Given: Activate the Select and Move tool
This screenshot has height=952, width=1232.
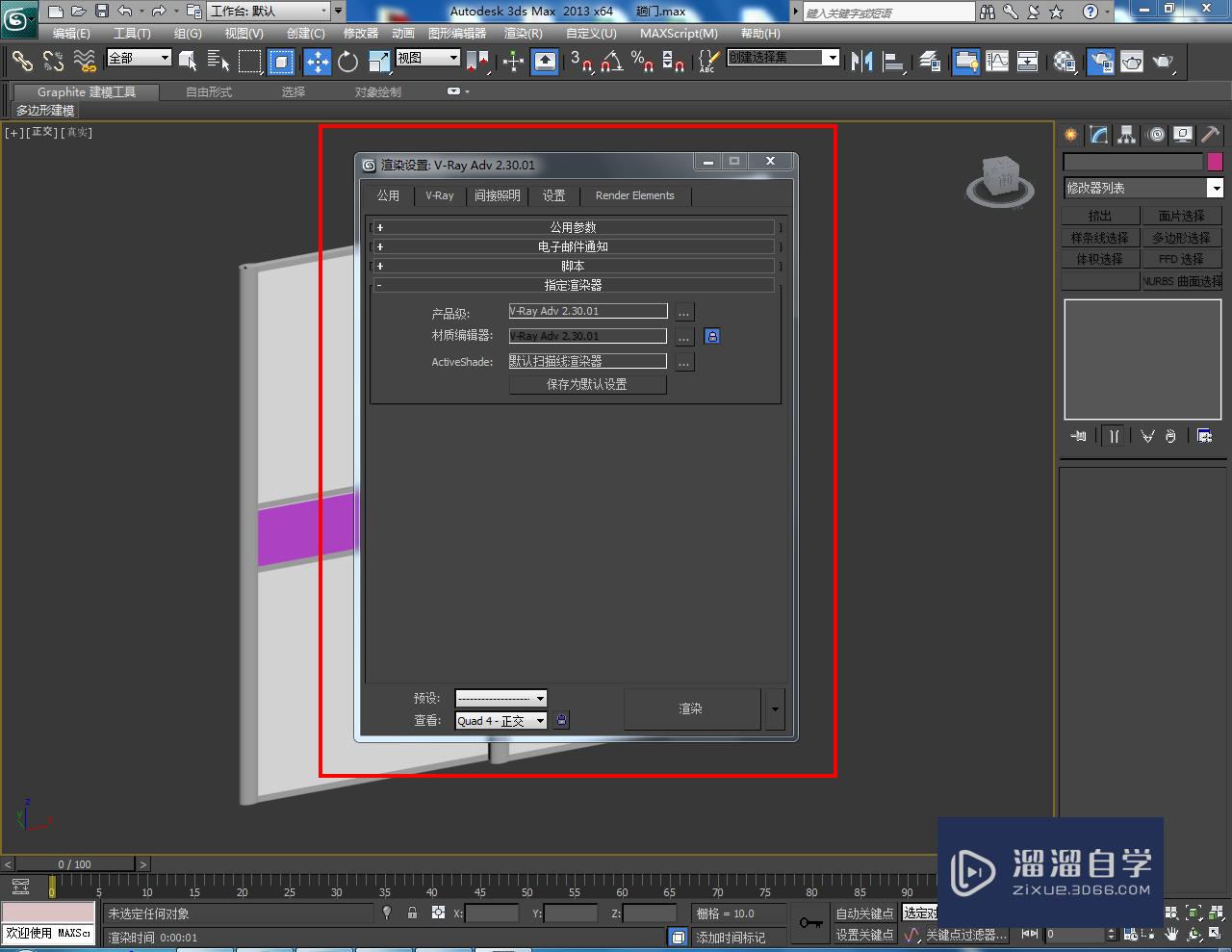Looking at the screenshot, I should pyautogui.click(x=317, y=62).
